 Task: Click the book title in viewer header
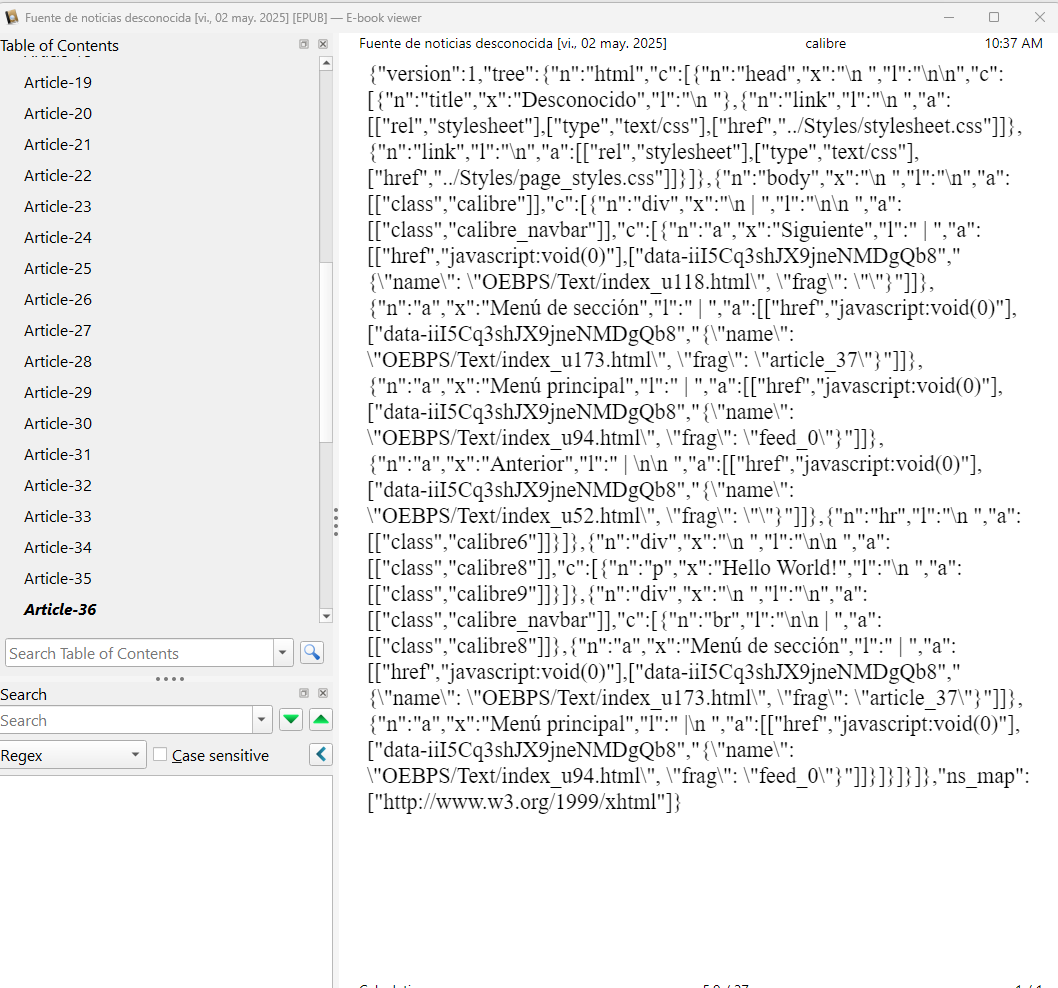pyautogui.click(x=513, y=43)
